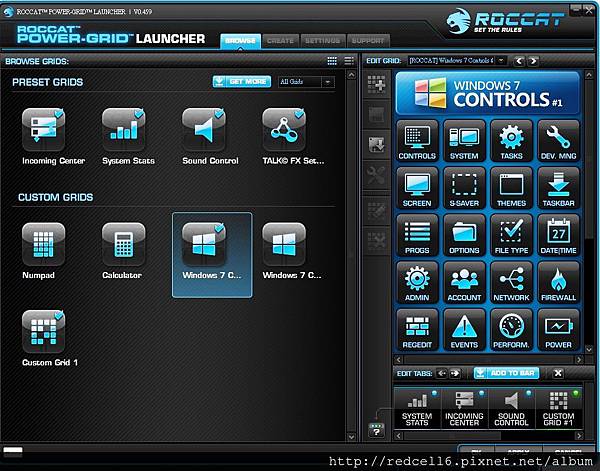The height and width of the screenshot is (471, 600).
Task: Click the SYSTEM grid button
Action: [464, 140]
